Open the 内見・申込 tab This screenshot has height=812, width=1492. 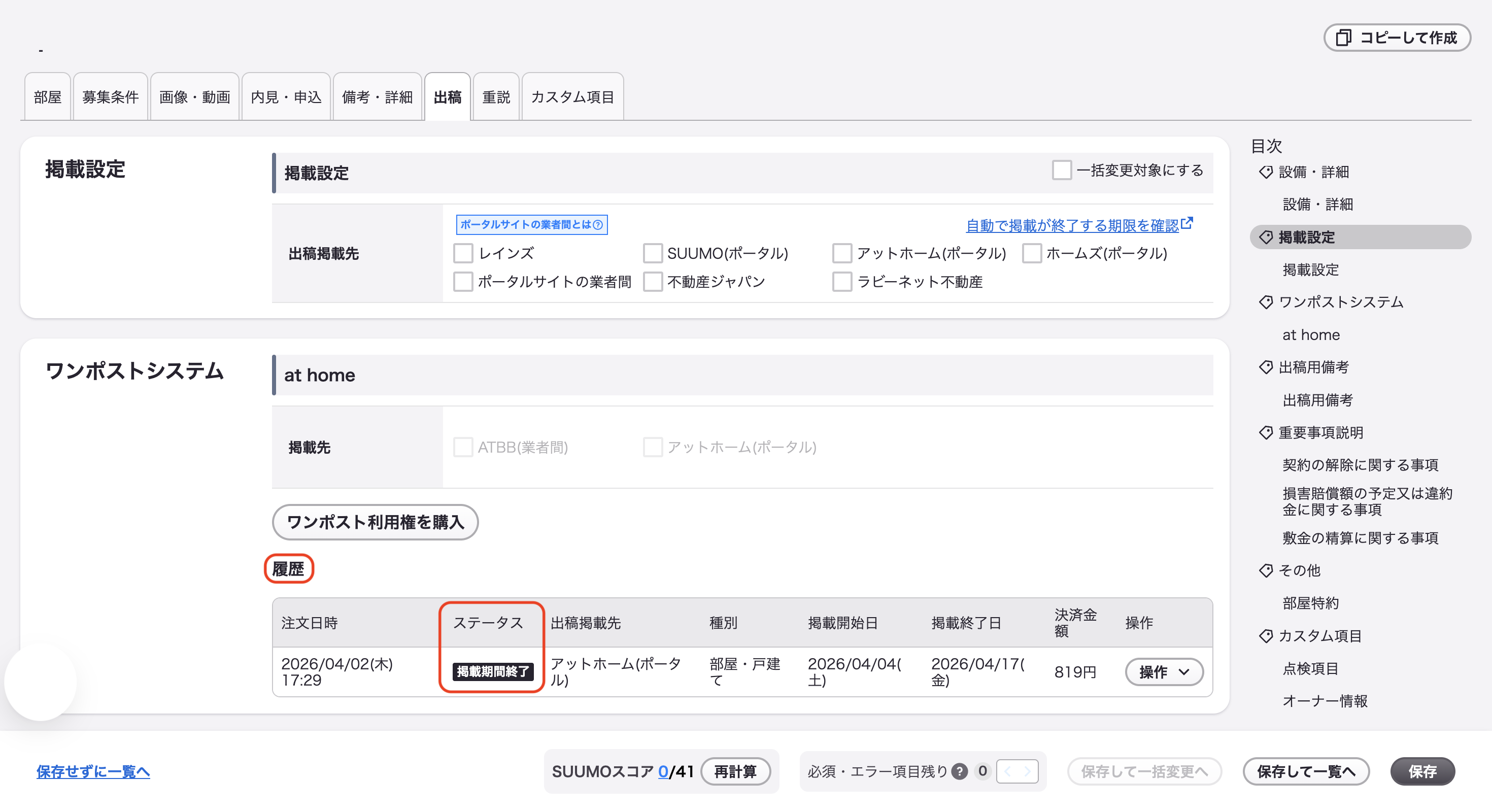coord(286,97)
